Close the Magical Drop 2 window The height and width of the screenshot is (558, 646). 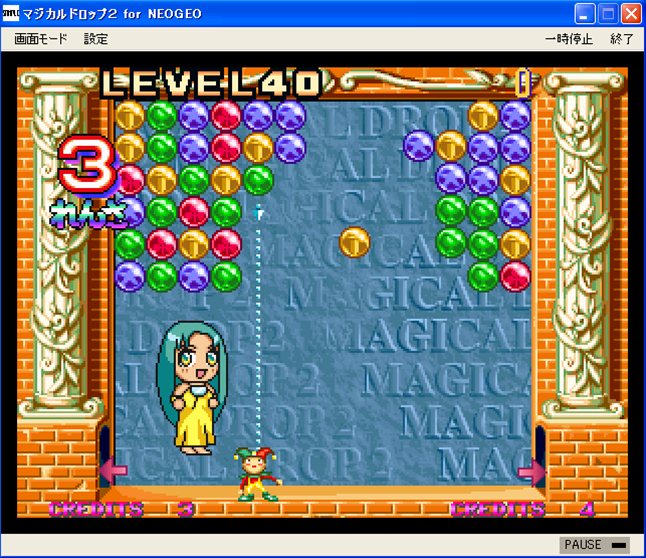pos(631,14)
